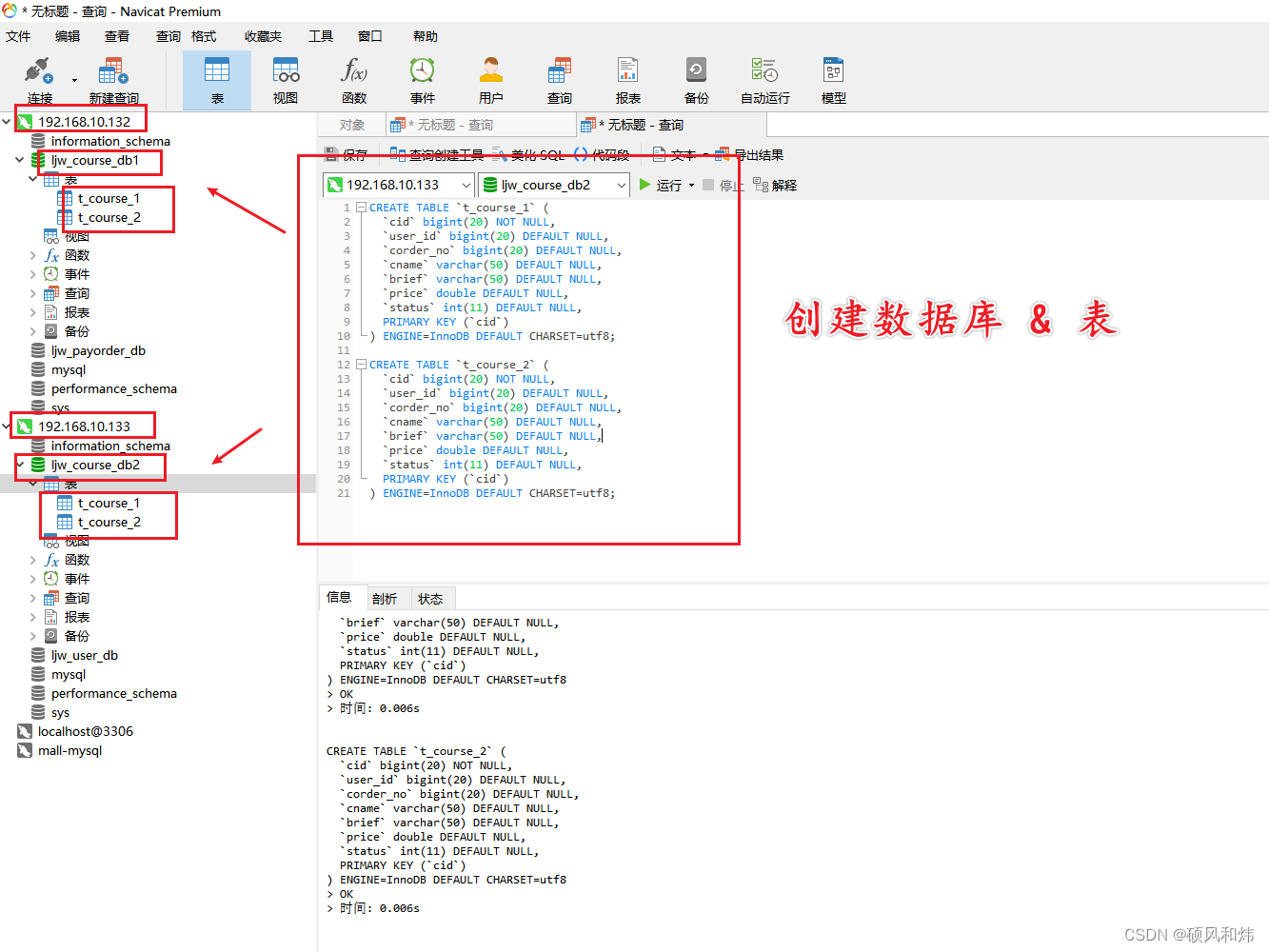
Task: Open the Help (帮助) menu
Action: click(x=426, y=36)
